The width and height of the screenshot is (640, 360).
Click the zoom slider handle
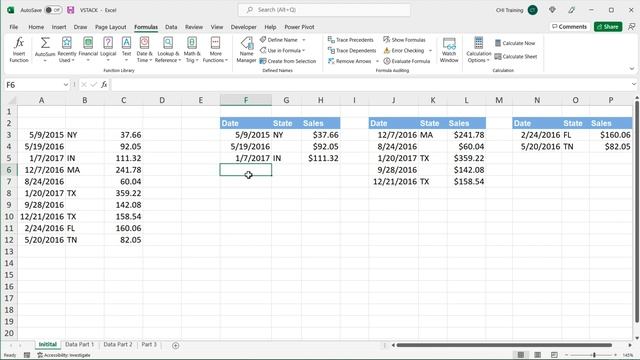point(594,355)
